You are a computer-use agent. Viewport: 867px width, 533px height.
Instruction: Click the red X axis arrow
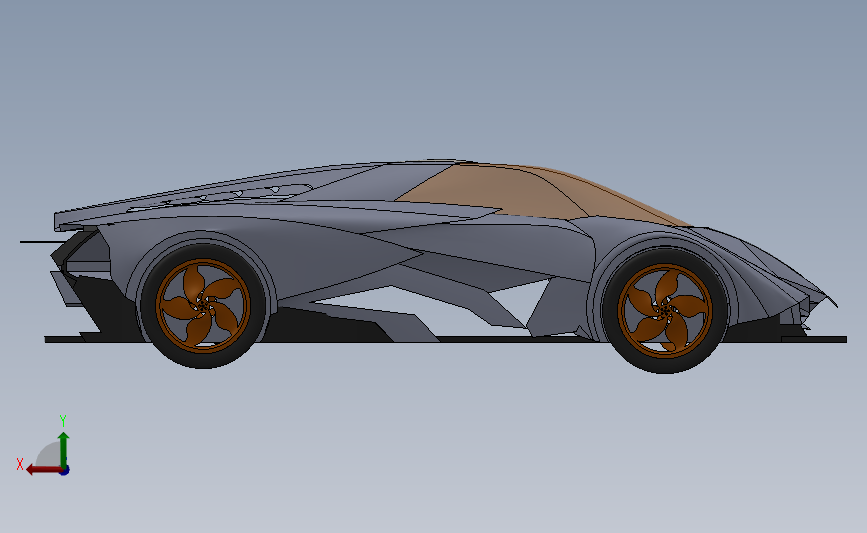click(44, 470)
